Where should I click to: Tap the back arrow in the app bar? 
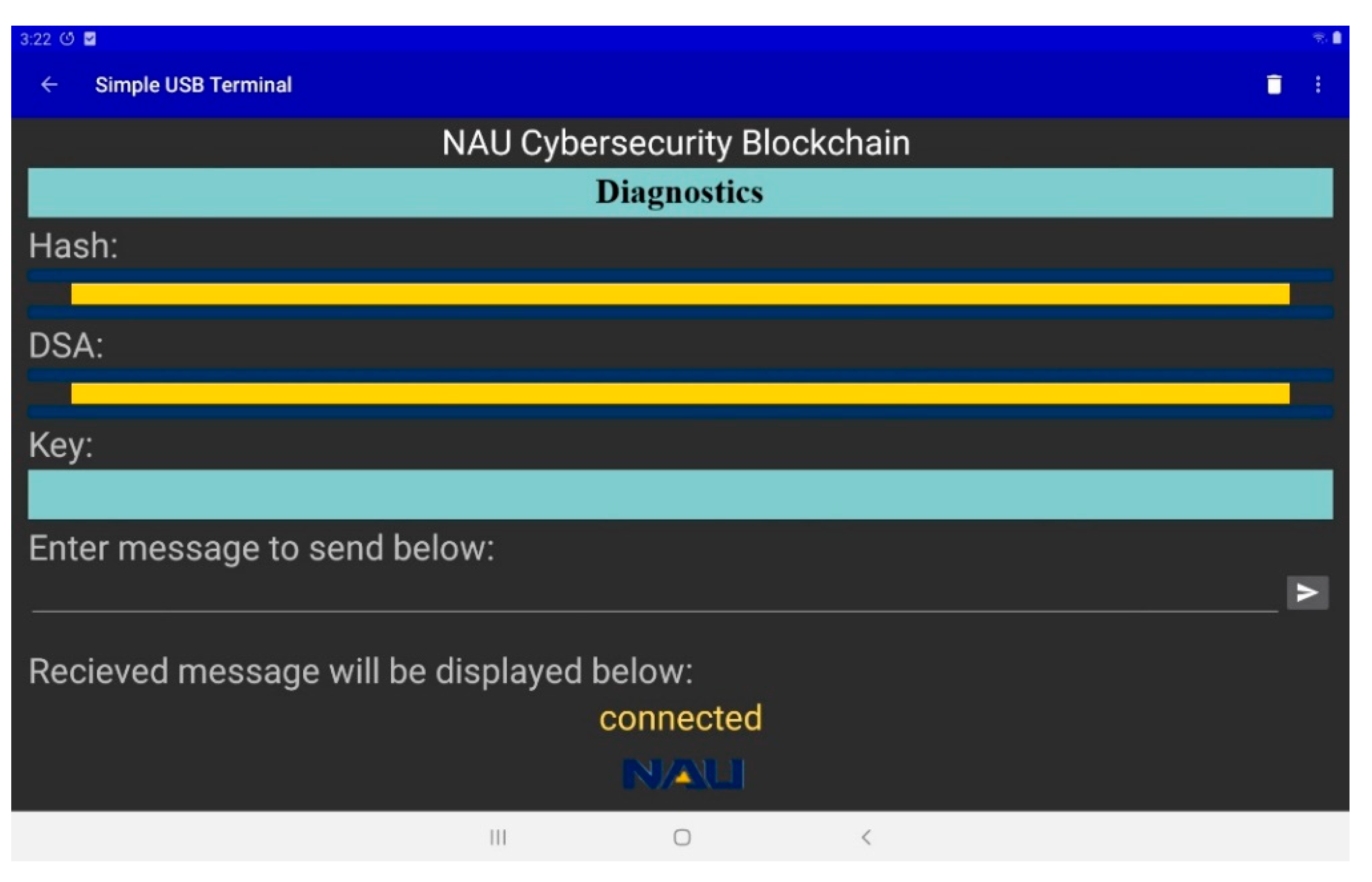[x=49, y=85]
